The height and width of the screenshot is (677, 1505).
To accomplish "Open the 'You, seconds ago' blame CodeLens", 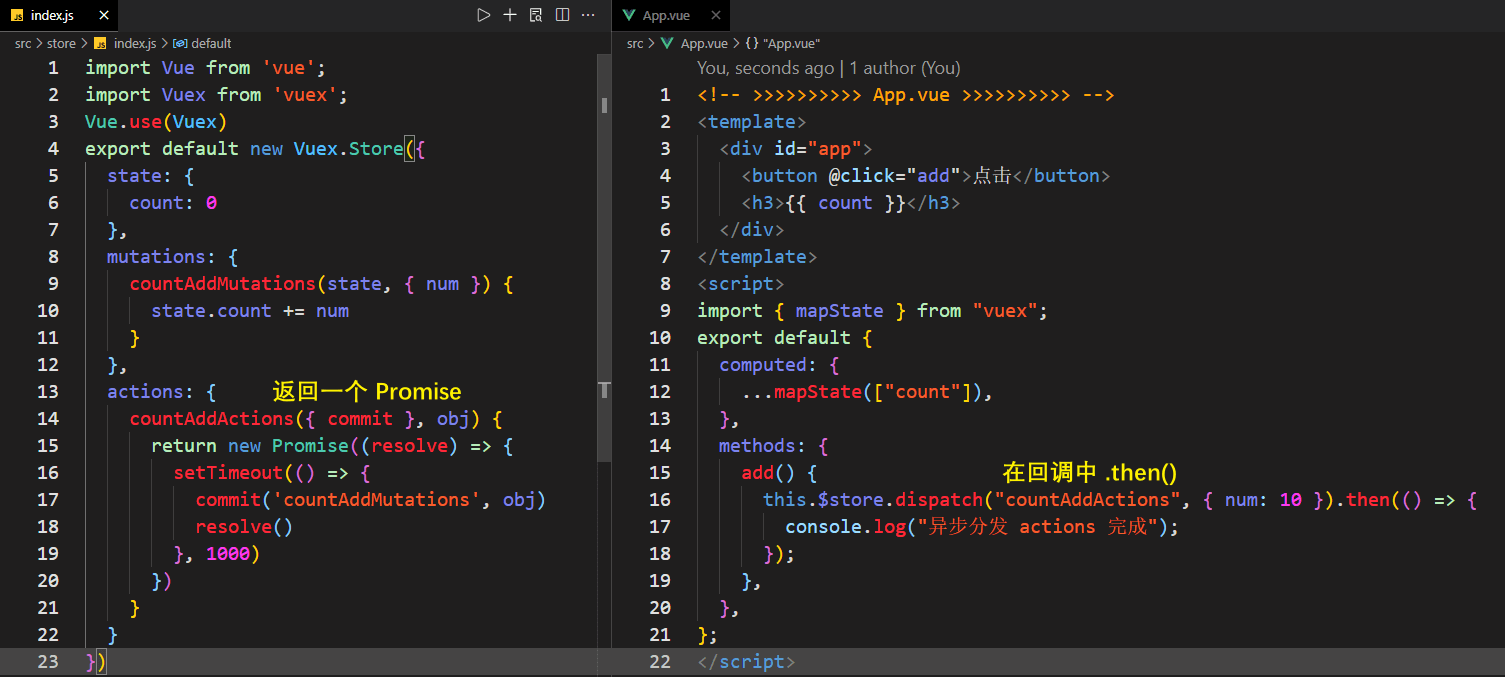I will (765, 68).
